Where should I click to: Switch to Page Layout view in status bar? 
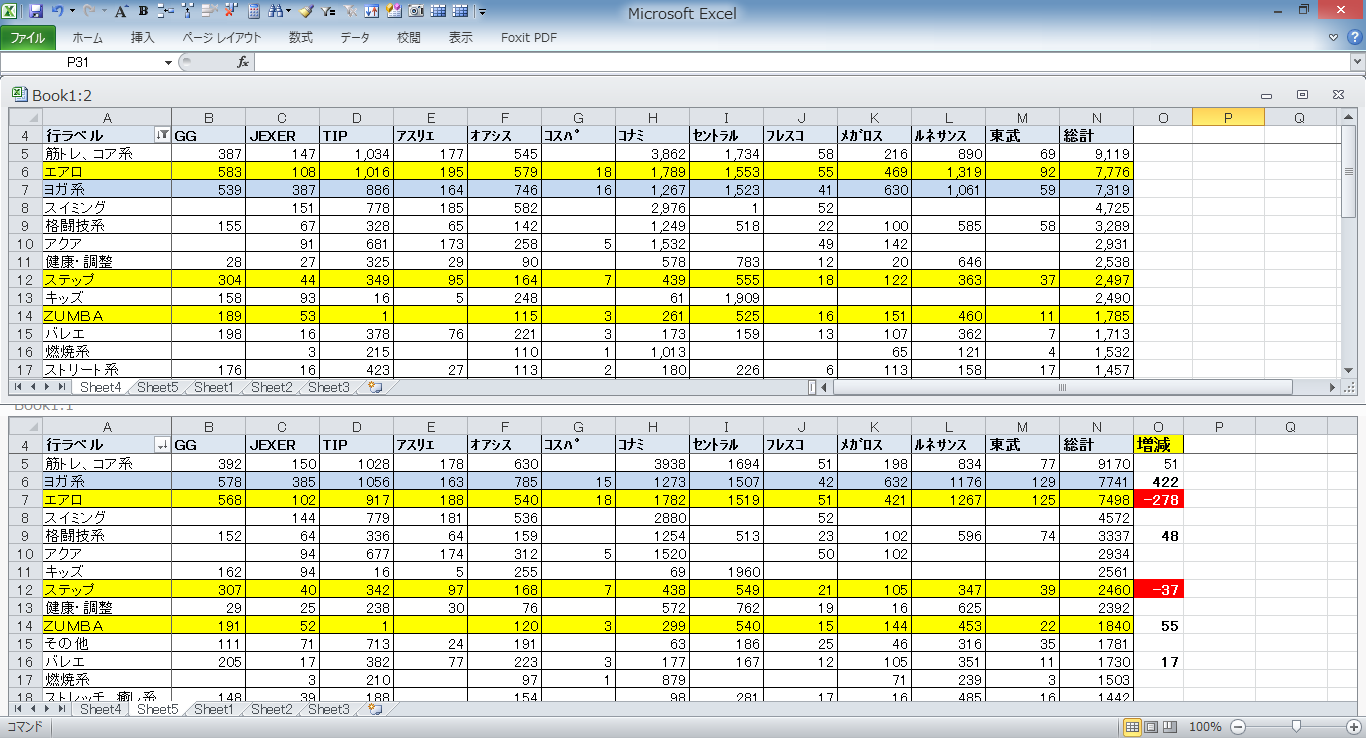click(1150, 727)
